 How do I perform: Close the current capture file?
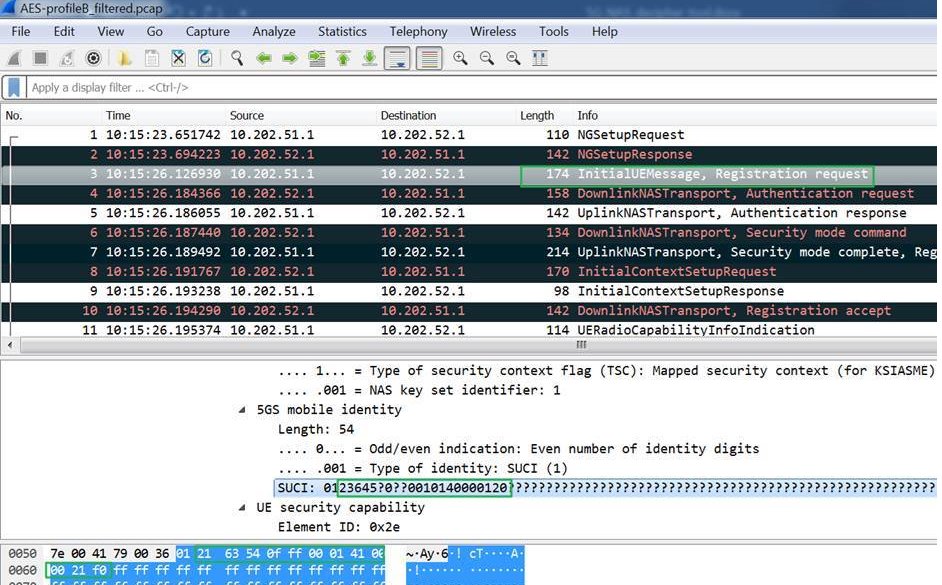pyautogui.click(x=176, y=58)
